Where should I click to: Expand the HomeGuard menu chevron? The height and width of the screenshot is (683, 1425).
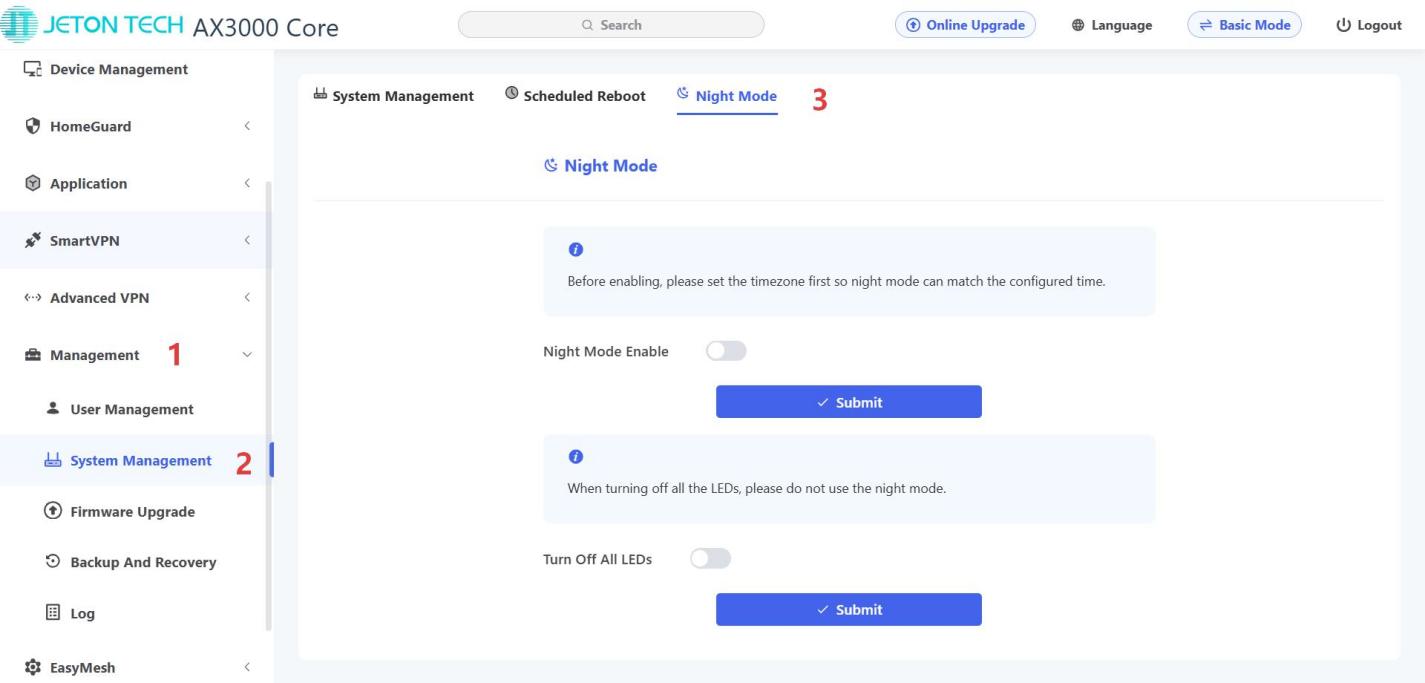[246, 126]
